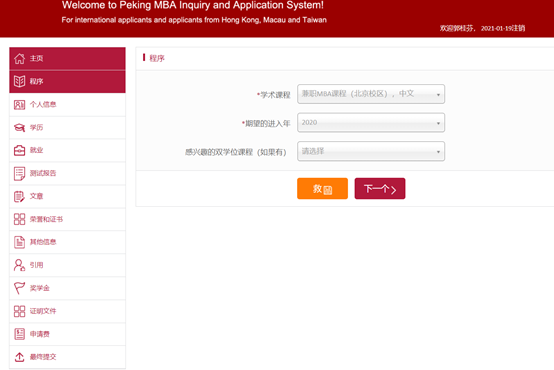Open the 测试报告 section
The width and height of the screenshot is (554, 370).
[x=67, y=174]
